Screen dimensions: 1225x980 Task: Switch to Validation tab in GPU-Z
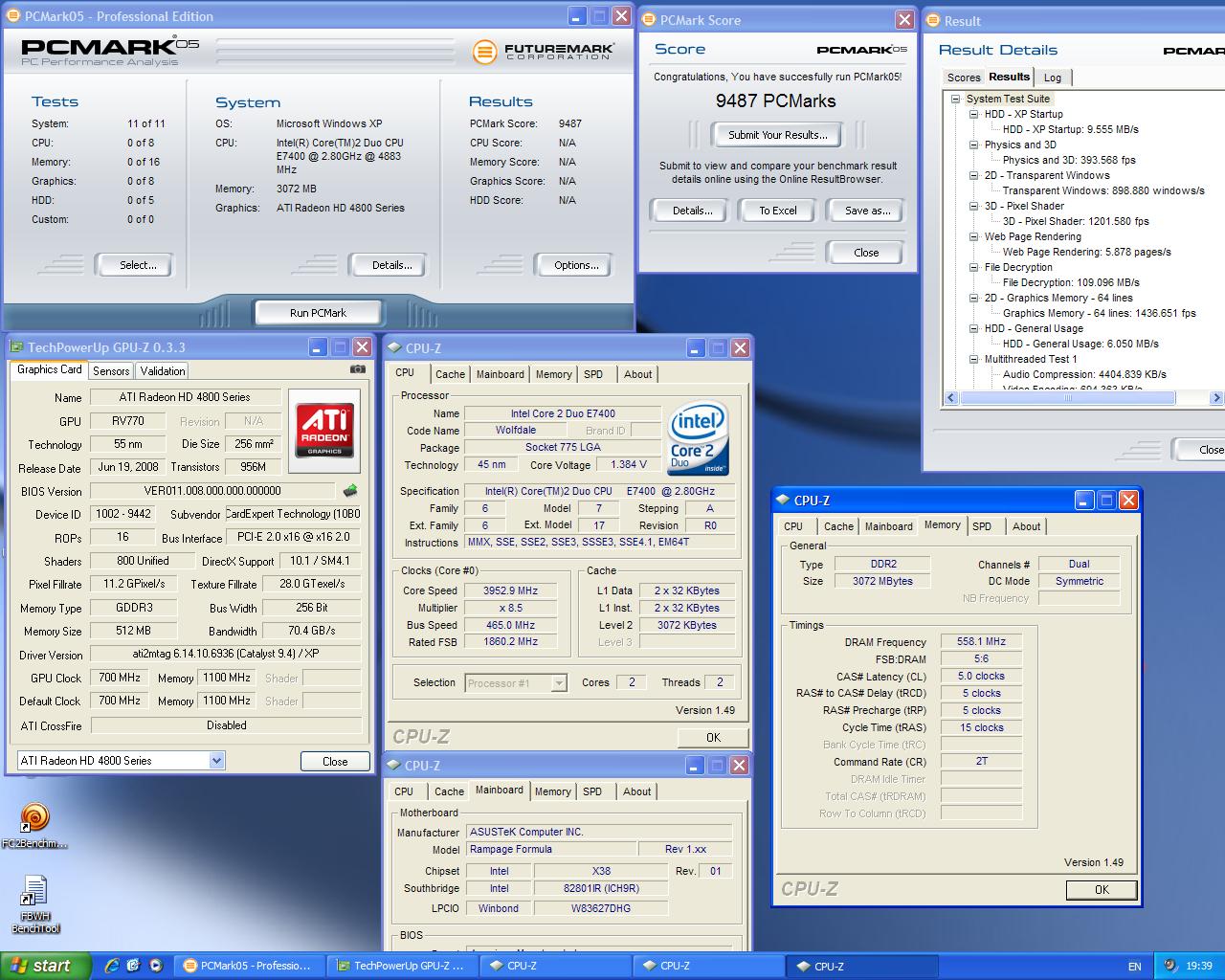(x=163, y=371)
